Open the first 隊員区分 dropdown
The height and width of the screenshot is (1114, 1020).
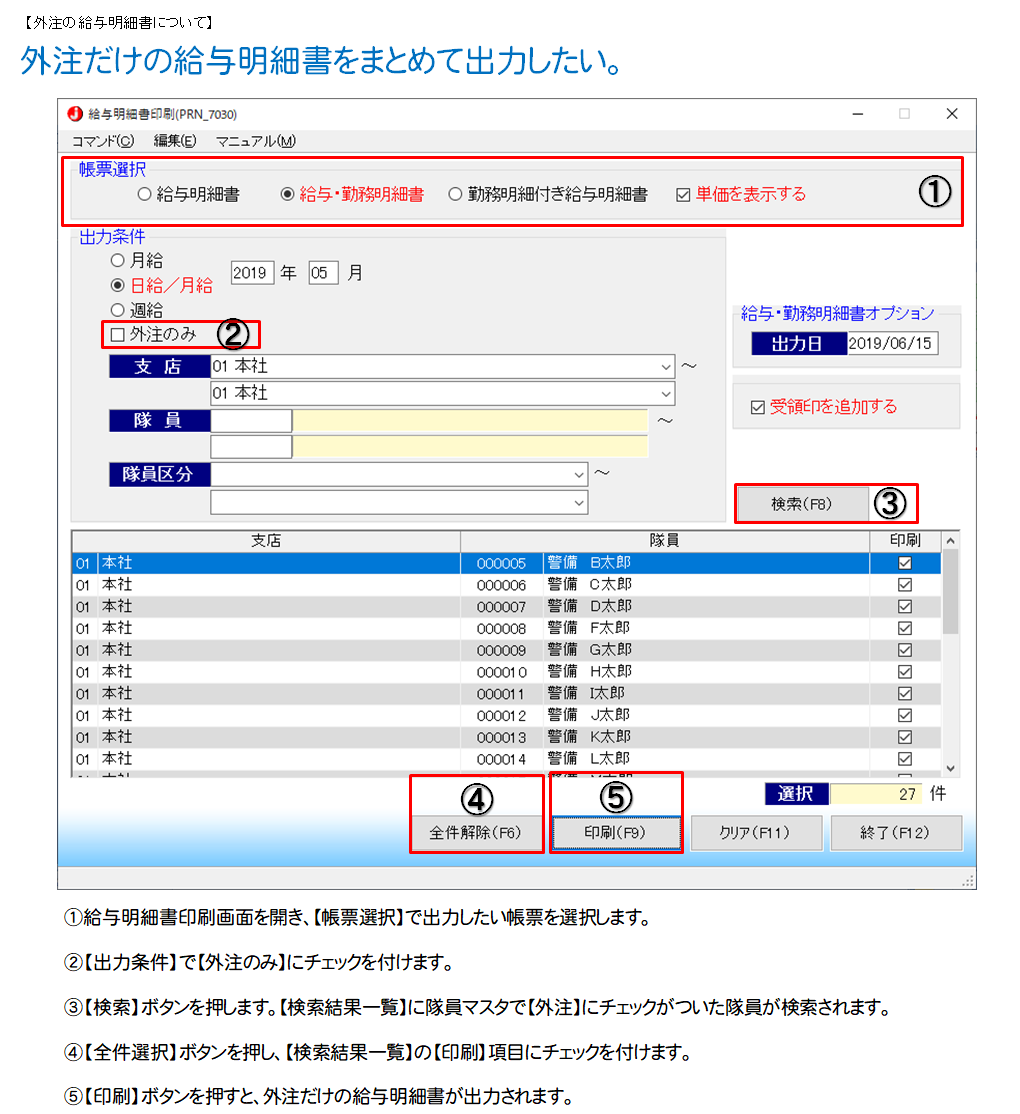click(x=579, y=474)
